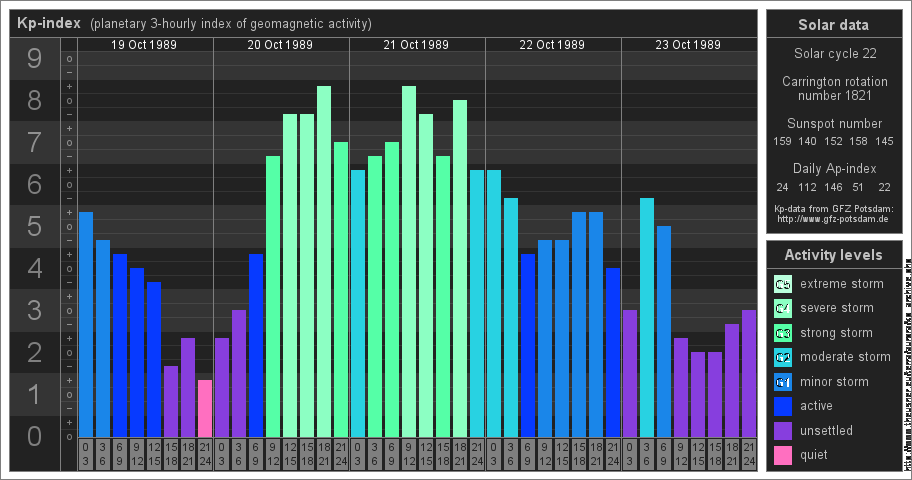Click the pink quiet bar on 19 Oct
Screen dimensions: 912x480
pos(204,408)
